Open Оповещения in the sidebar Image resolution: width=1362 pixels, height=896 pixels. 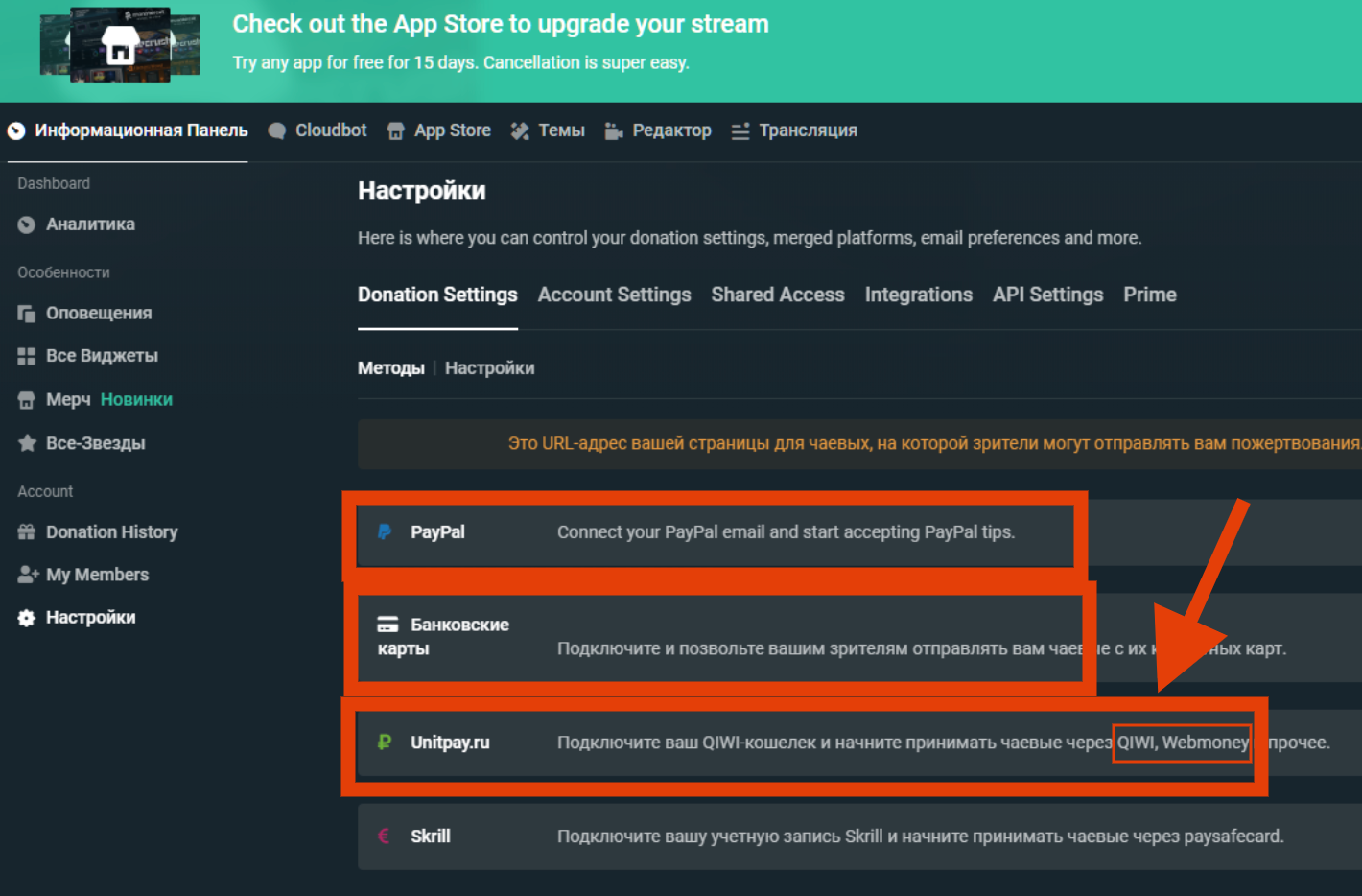point(99,314)
